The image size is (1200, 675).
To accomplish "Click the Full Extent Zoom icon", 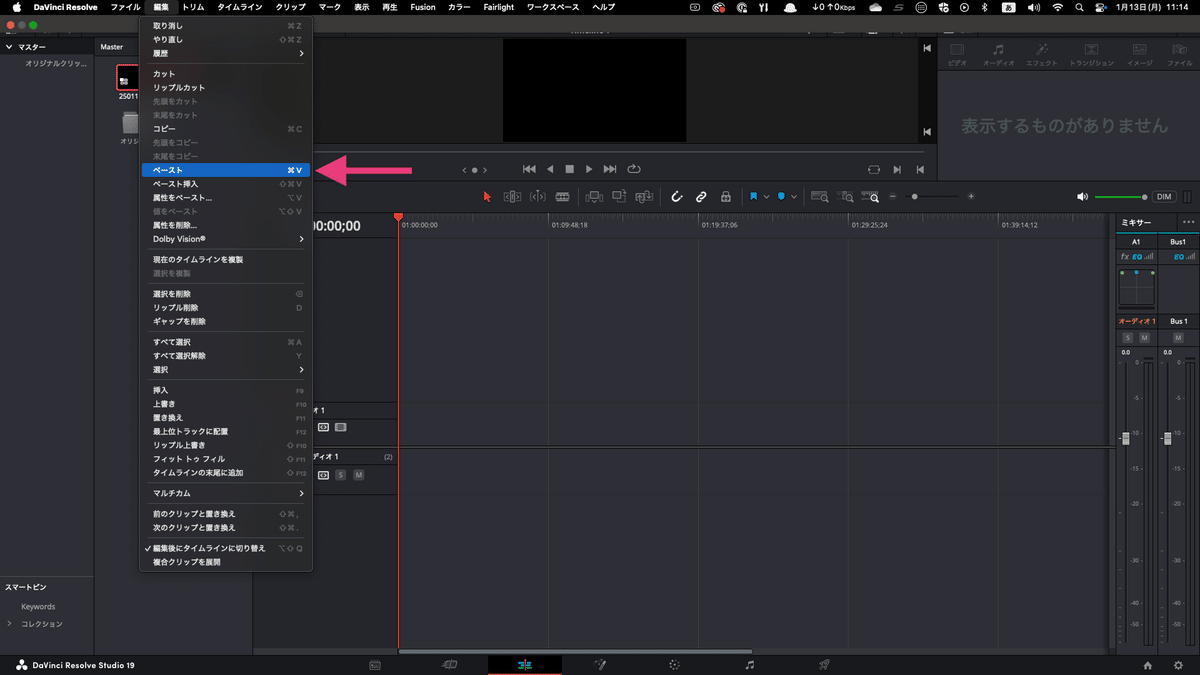I will coord(820,197).
